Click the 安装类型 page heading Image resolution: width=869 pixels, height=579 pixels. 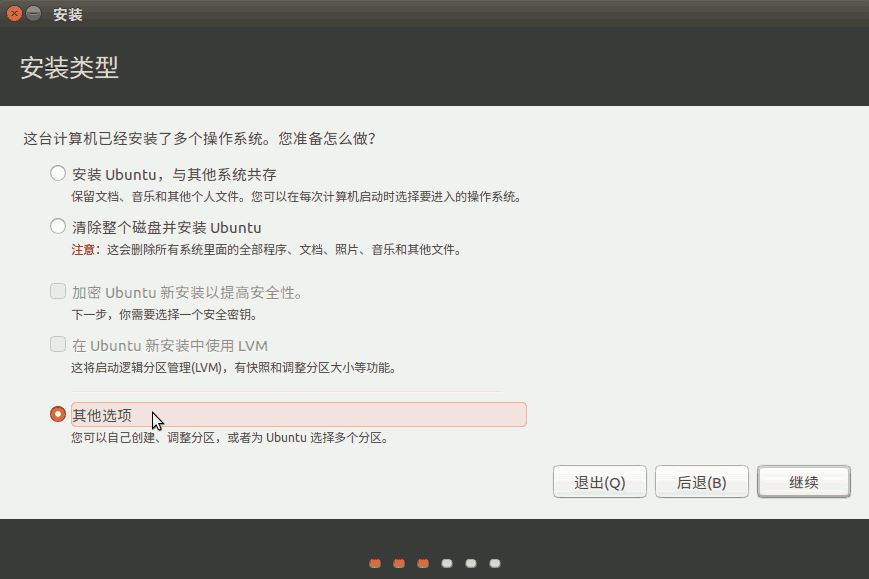(x=69, y=68)
